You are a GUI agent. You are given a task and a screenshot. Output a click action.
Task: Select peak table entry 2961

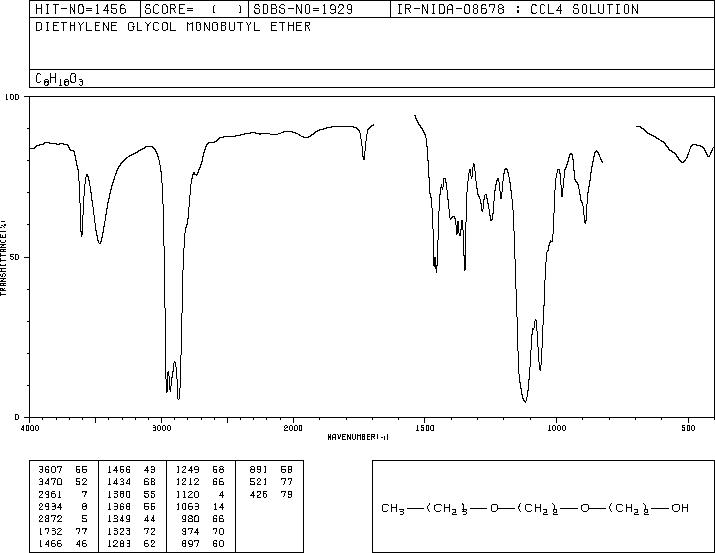point(50,495)
